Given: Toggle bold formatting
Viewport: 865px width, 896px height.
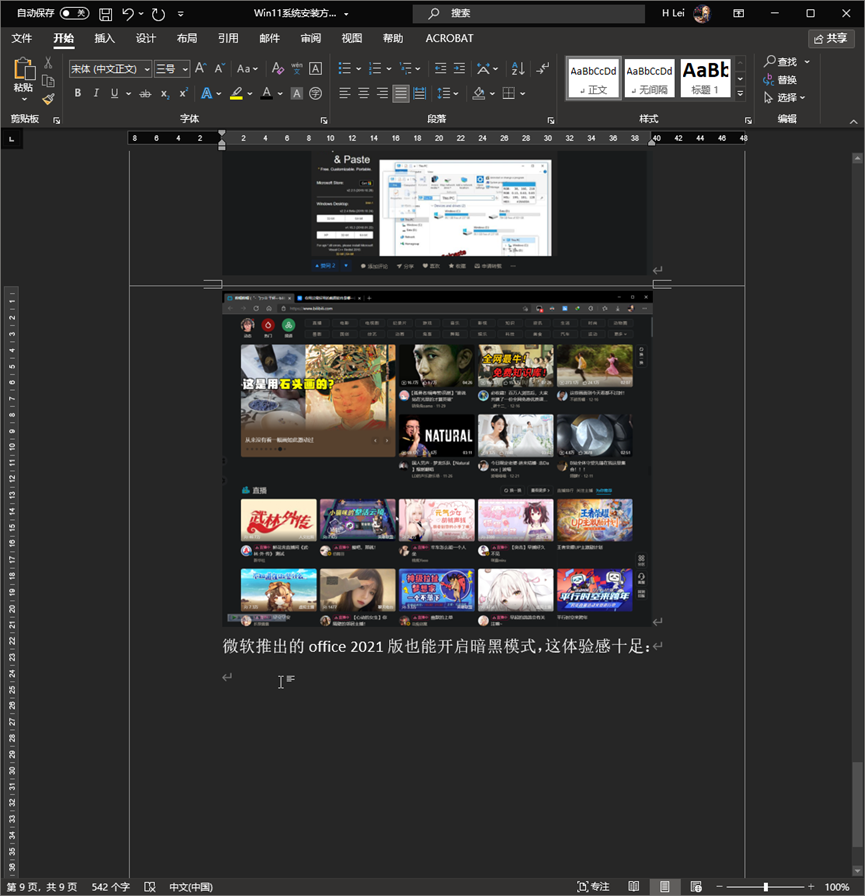Looking at the screenshot, I should (78, 93).
